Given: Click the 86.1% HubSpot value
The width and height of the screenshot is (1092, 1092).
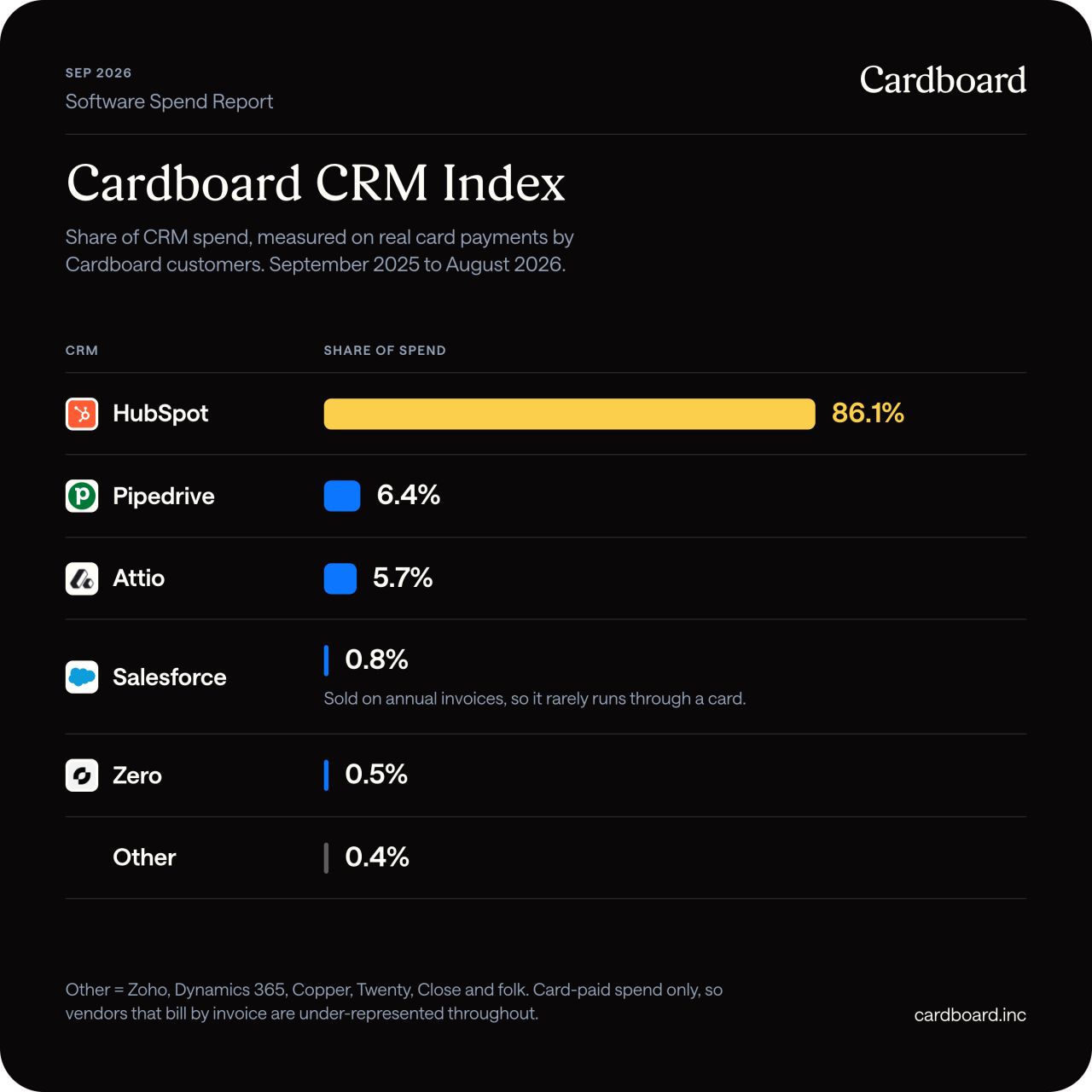Looking at the screenshot, I should [x=868, y=413].
